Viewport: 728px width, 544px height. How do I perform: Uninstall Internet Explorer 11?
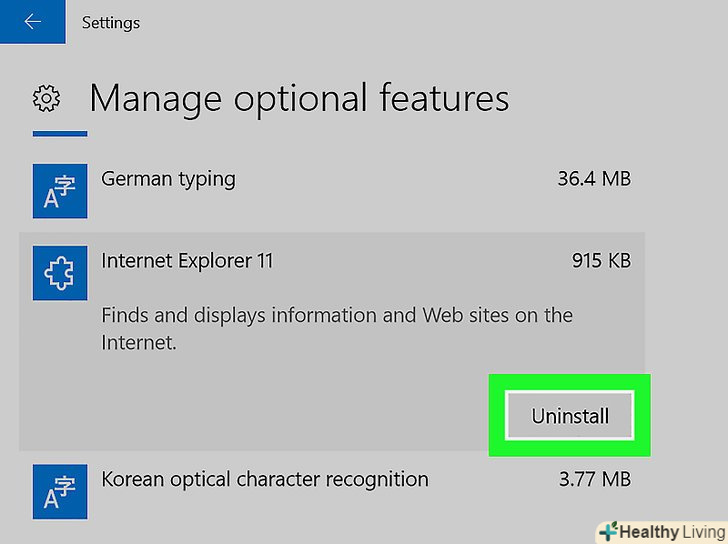coord(569,415)
